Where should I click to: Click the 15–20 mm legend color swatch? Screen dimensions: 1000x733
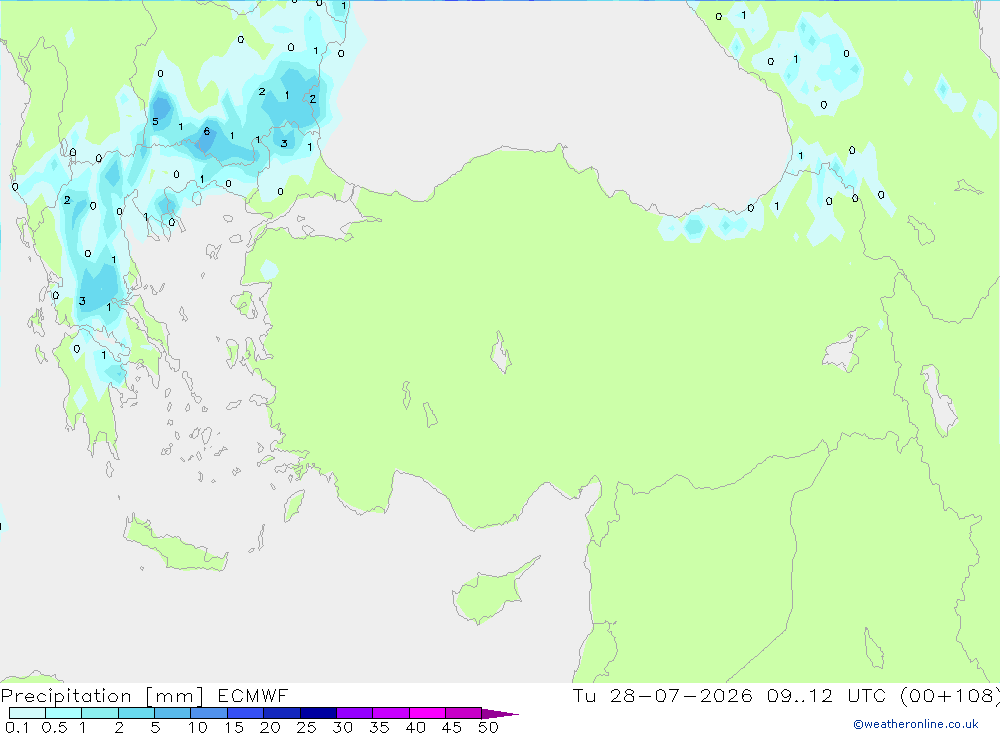[x=246, y=713]
